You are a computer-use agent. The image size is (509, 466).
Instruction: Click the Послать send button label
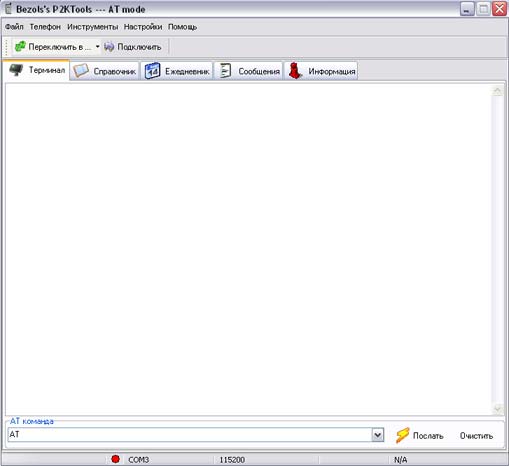(x=428, y=436)
